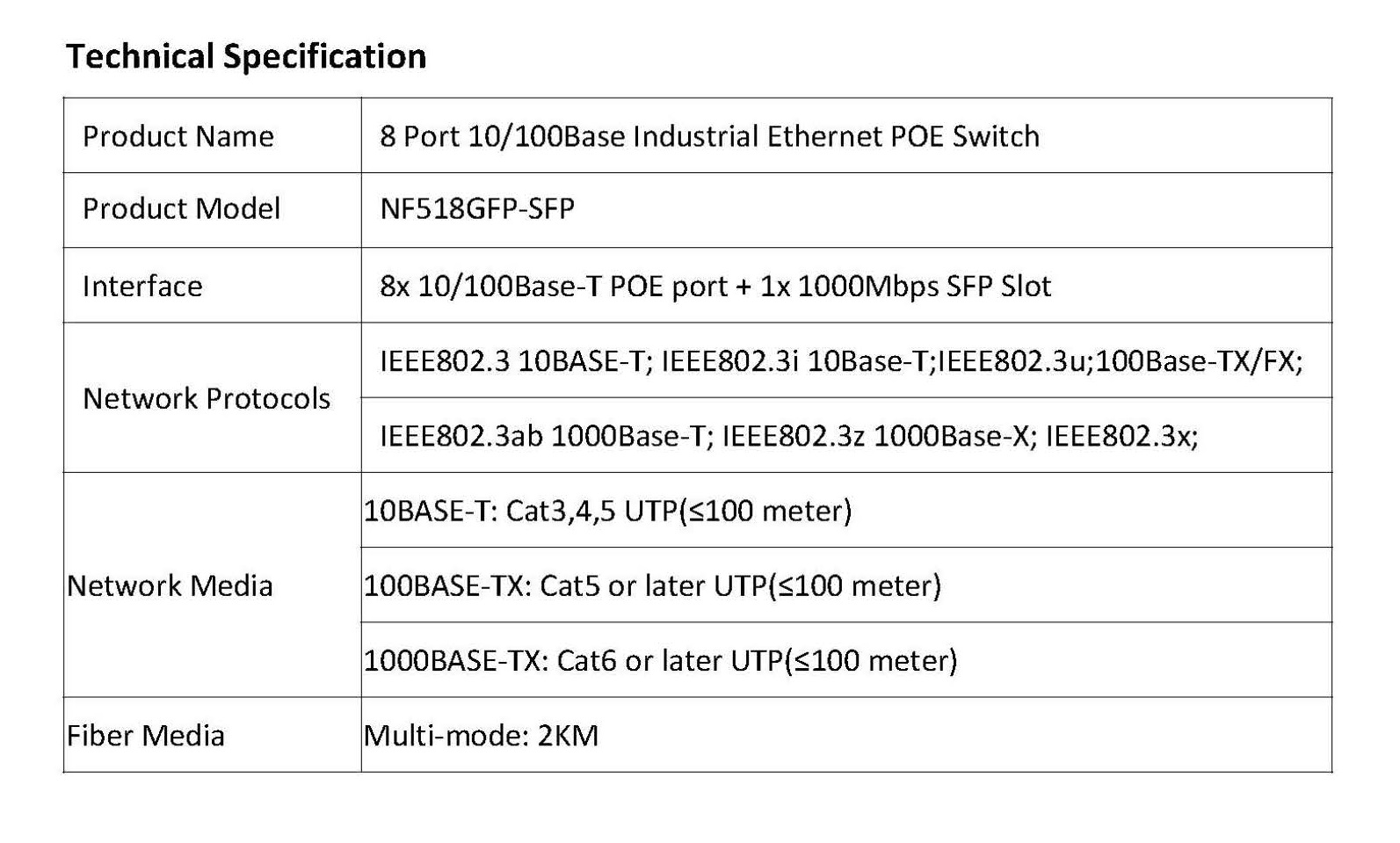Select the Product Name label cell

tap(212, 135)
